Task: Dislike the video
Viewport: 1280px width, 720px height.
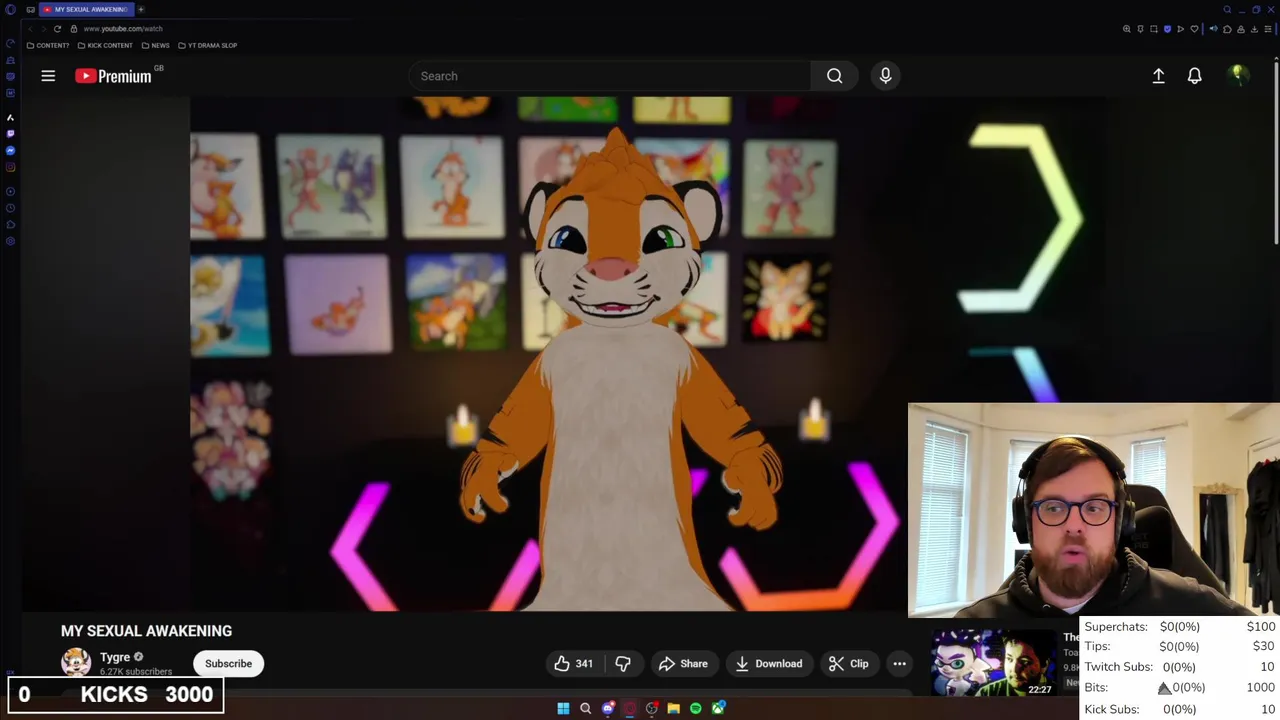Action: point(622,664)
